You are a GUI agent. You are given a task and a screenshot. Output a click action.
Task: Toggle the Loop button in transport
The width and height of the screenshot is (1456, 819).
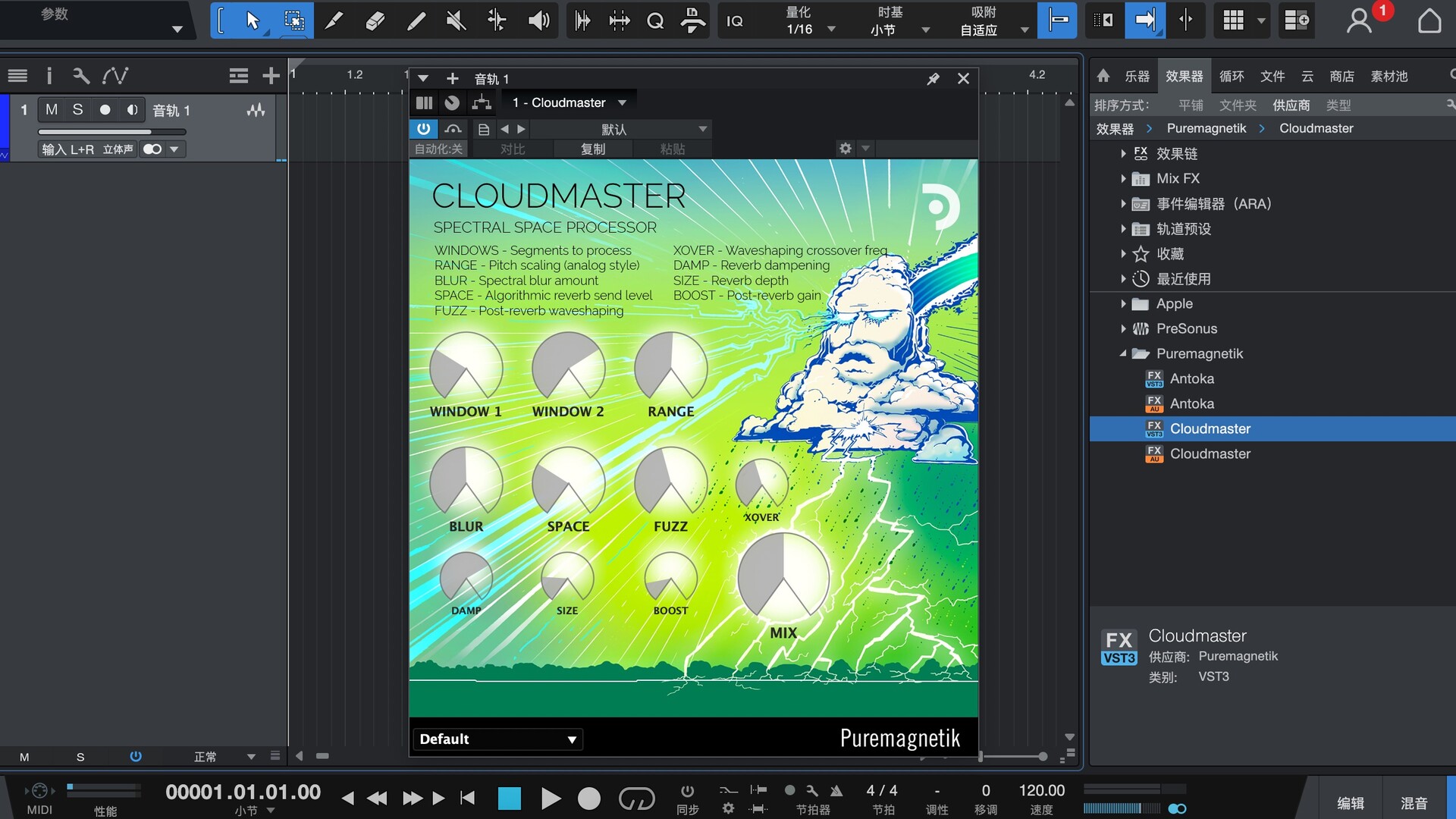point(636,798)
